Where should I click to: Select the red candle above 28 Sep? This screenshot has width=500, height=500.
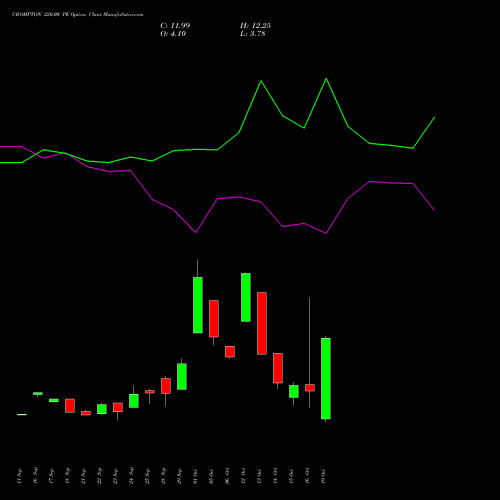pos(166,386)
